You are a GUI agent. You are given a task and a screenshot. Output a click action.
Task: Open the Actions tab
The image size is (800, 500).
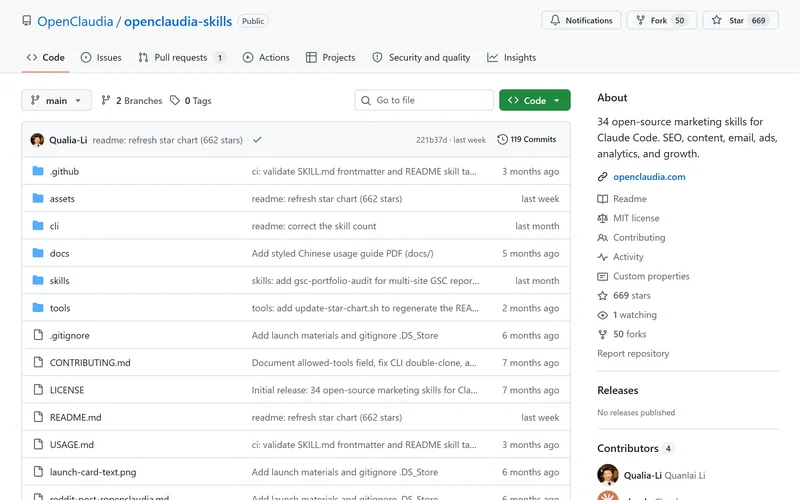(x=266, y=58)
